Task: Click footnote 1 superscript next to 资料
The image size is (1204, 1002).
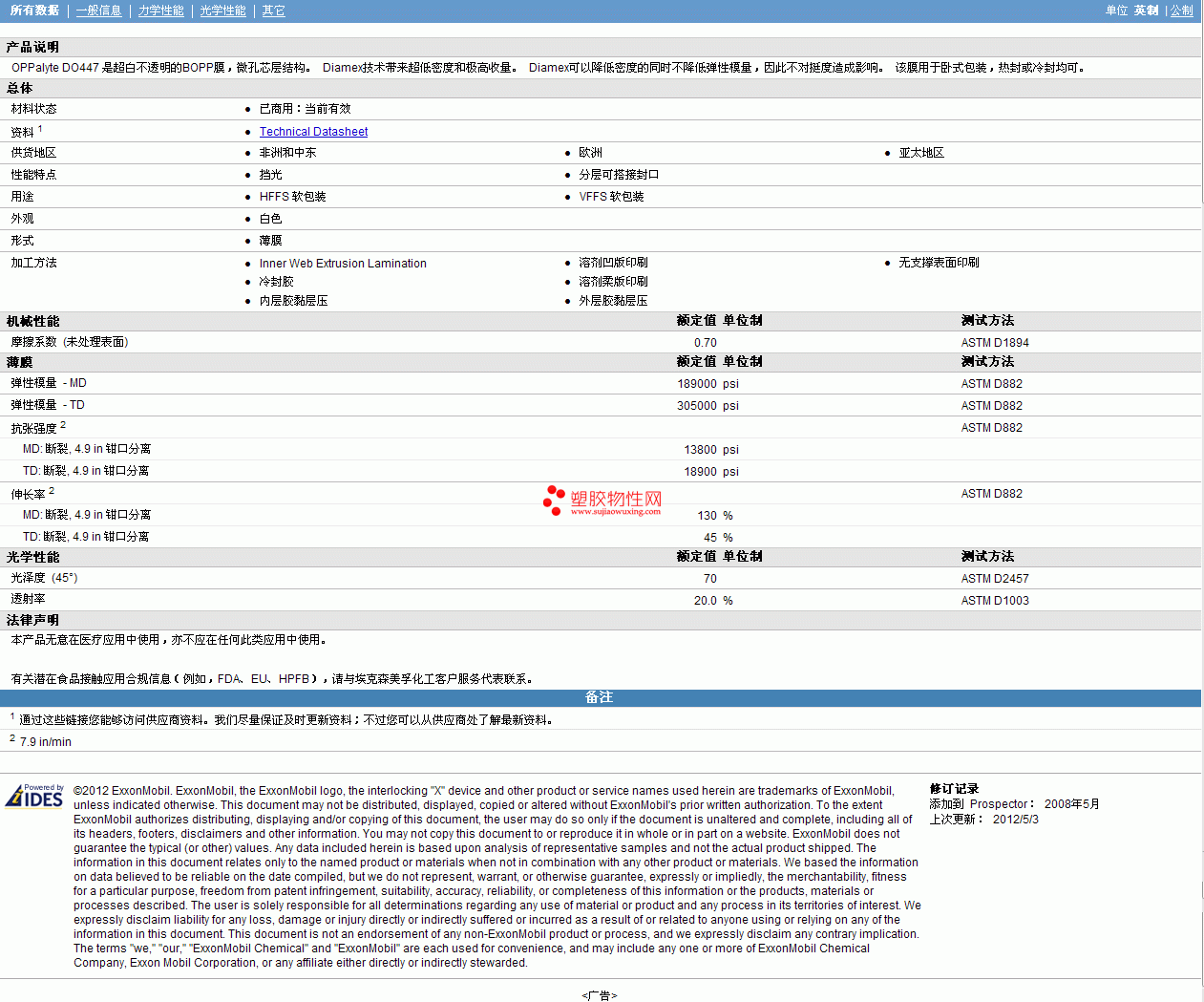Action: tap(40, 129)
